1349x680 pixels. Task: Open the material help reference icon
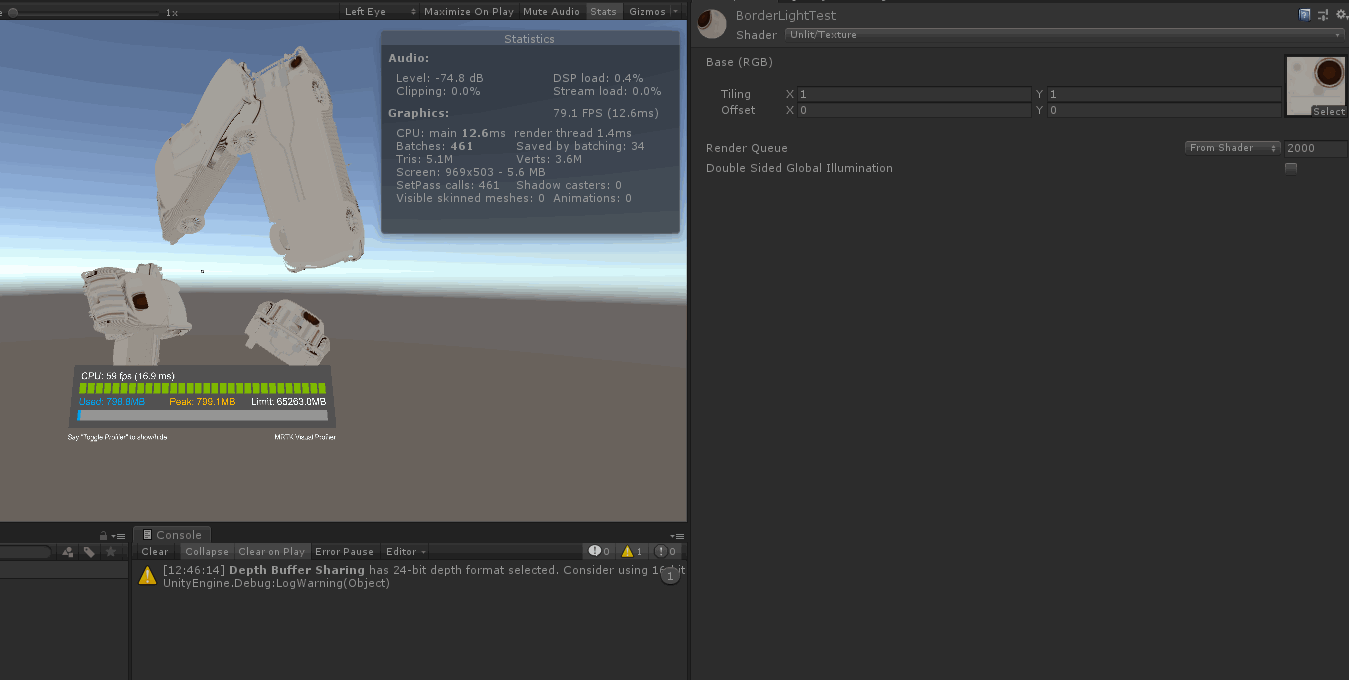pos(1305,14)
